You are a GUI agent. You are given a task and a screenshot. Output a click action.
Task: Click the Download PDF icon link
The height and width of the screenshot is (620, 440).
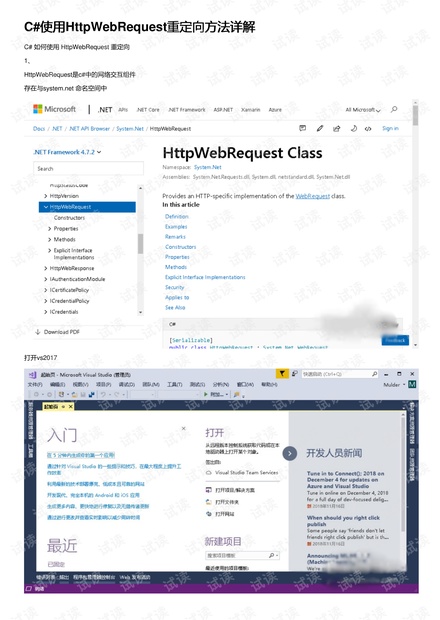tap(38, 332)
